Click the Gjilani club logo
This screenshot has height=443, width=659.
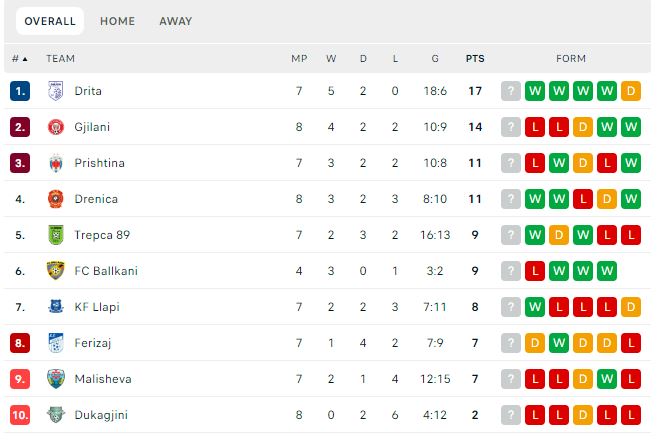(55, 127)
